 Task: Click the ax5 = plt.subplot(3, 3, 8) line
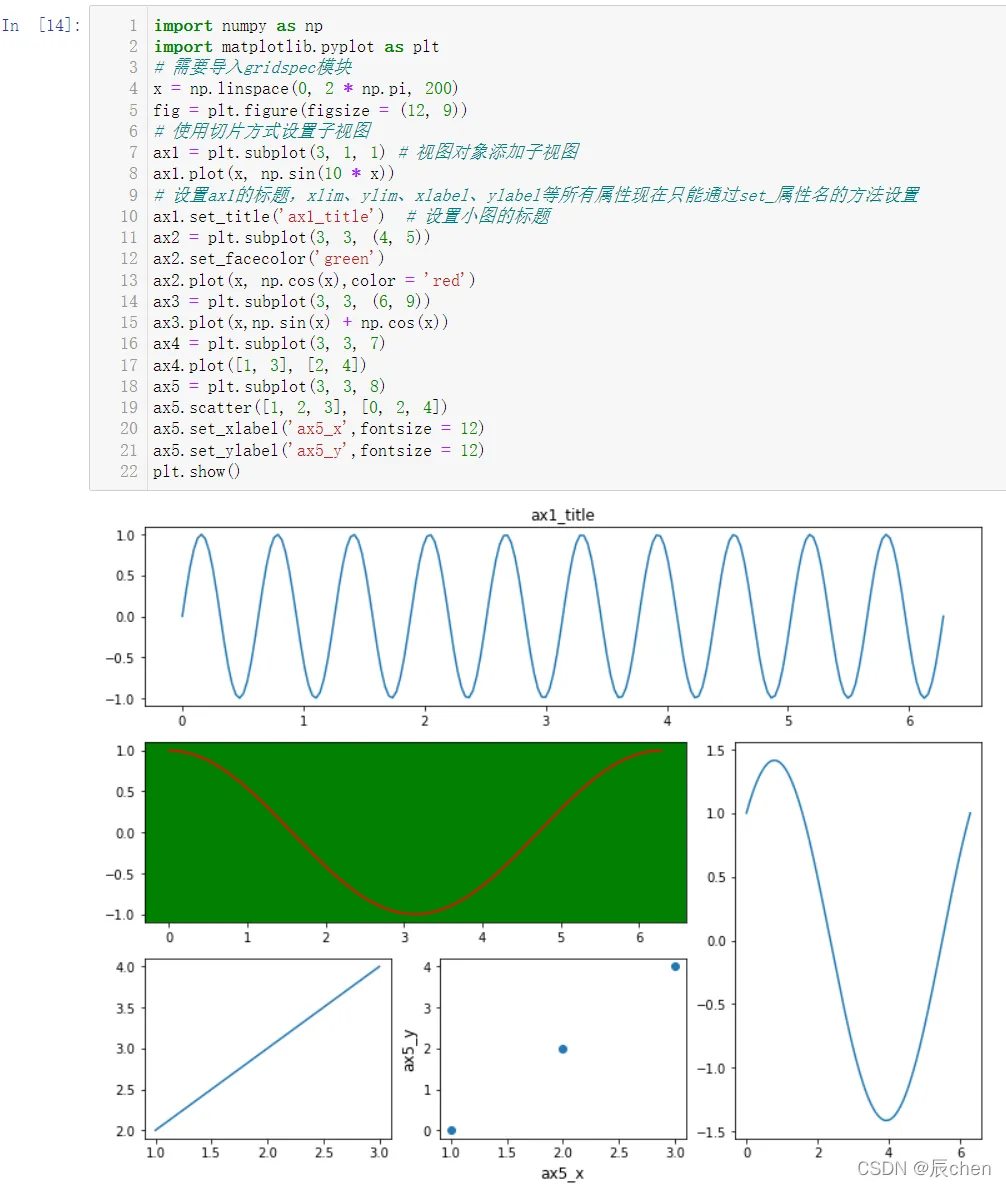(x=269, y=387)
